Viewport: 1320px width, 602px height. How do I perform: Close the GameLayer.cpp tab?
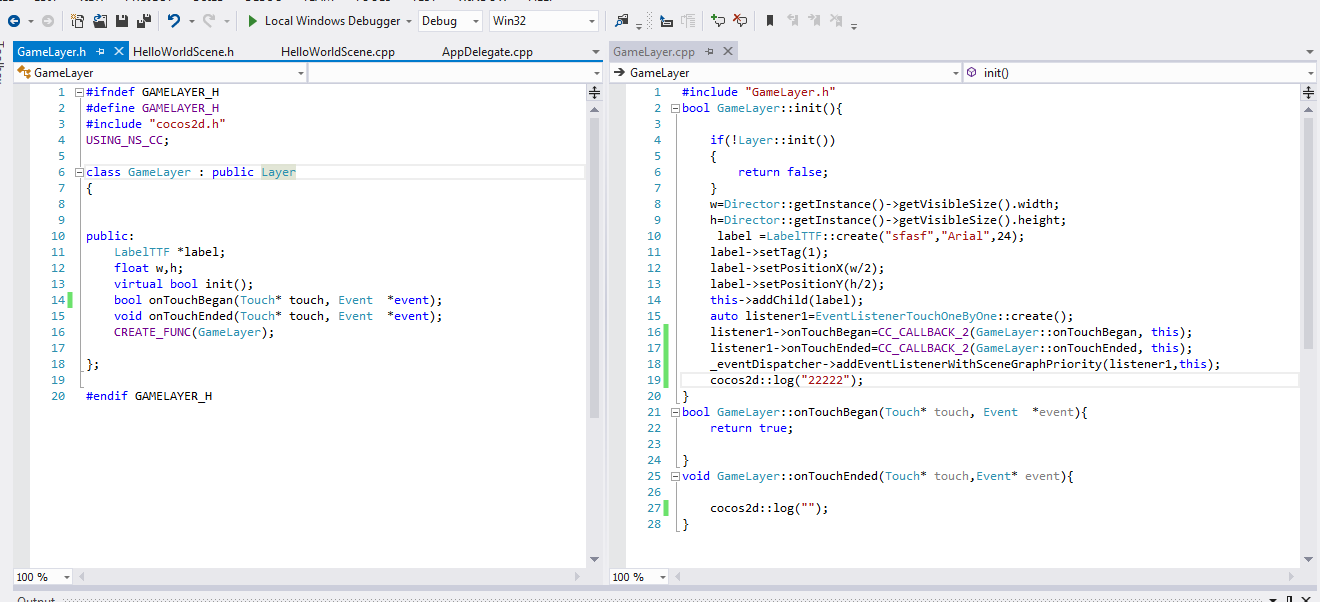(x=727, y=51)
